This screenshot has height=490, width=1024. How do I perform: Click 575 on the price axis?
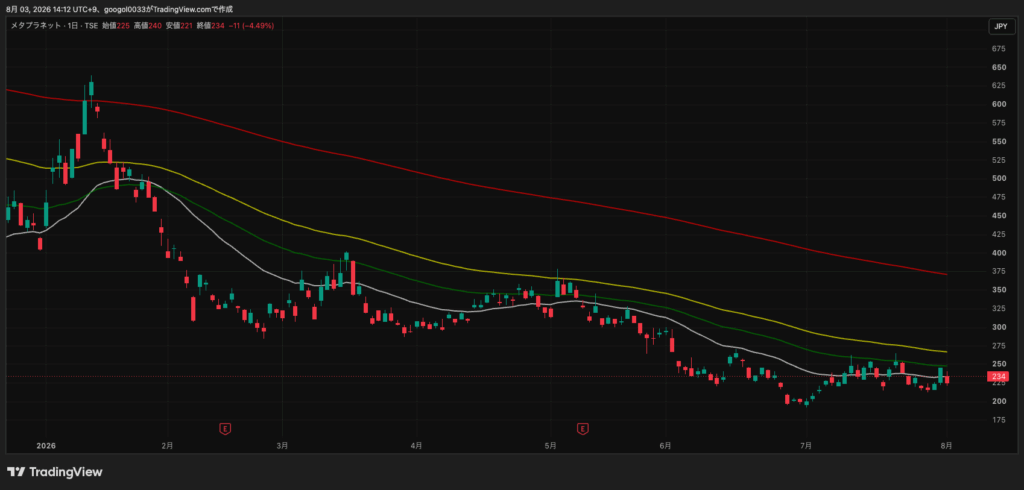(x=999, y=123)
